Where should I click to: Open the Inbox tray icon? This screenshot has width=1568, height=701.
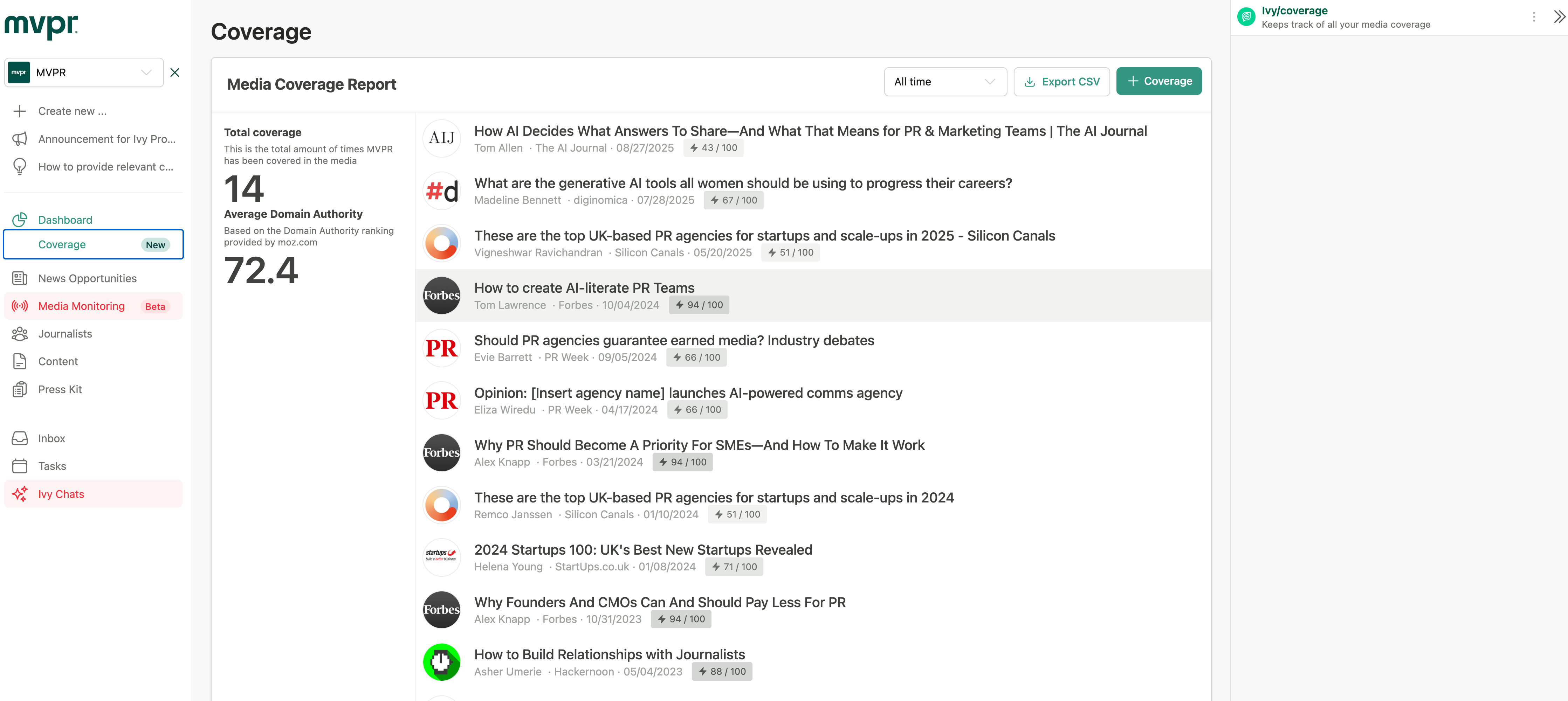[20, 438]
